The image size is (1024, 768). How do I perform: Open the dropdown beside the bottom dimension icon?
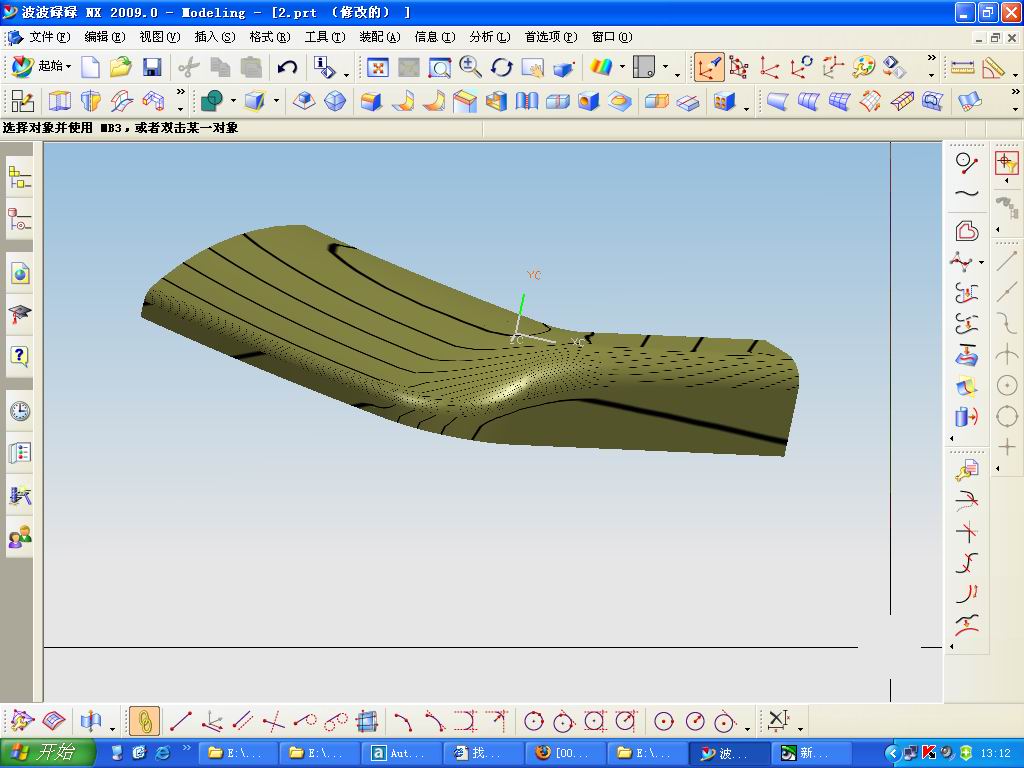(x=800, y=728)
